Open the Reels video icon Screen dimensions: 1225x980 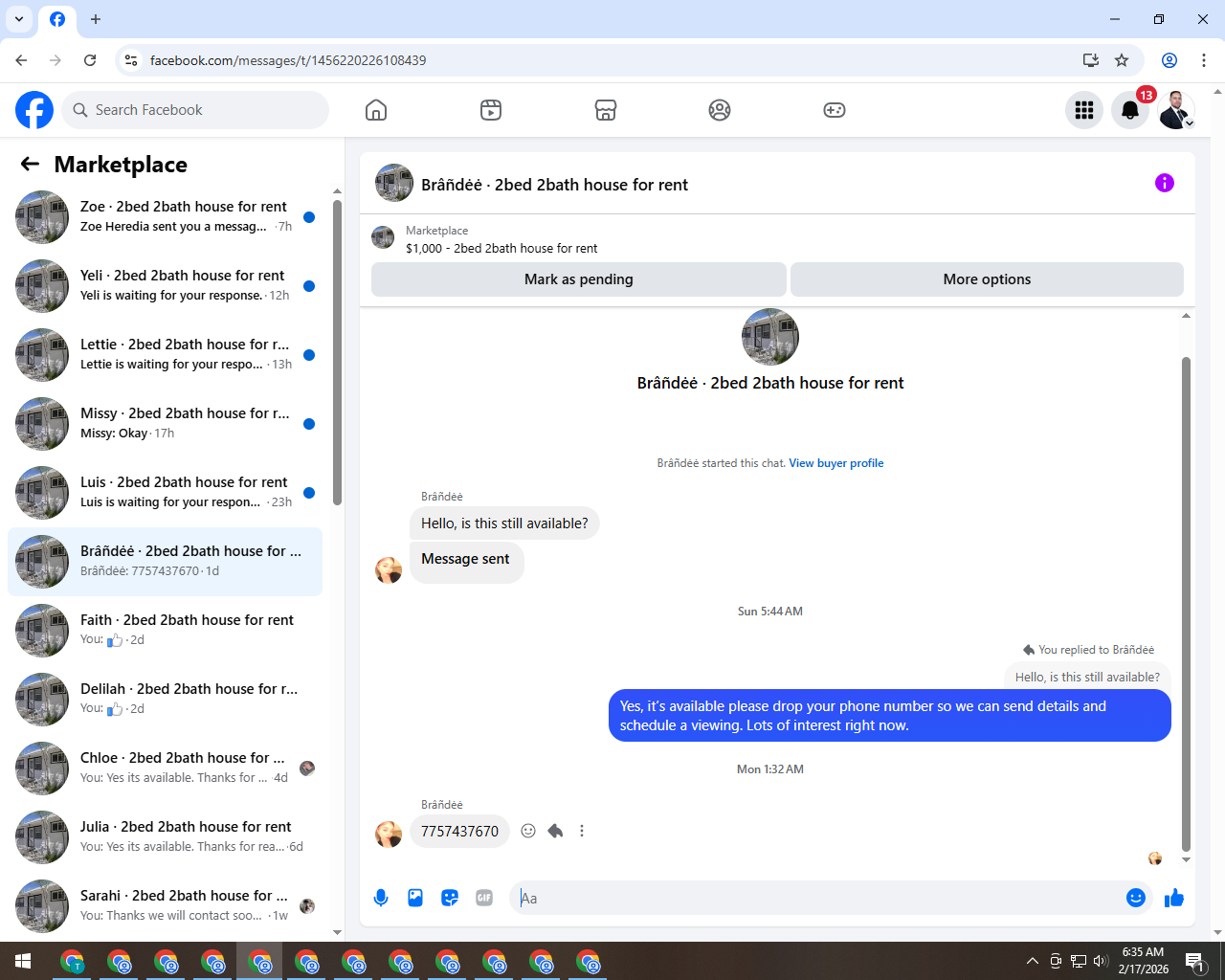[491, 110]
